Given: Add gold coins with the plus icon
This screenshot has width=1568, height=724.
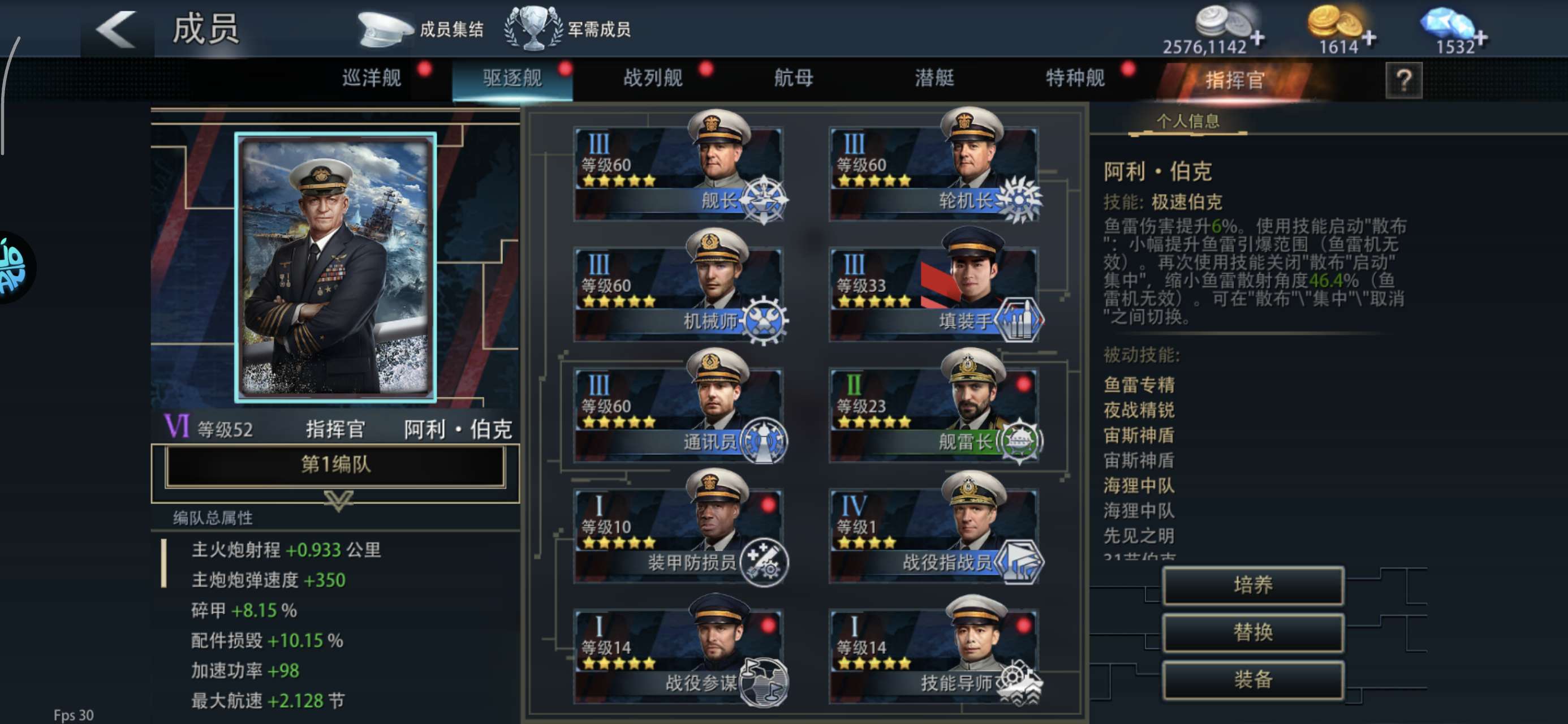Looking at the screenshot, I should [x=1369, y=38].
